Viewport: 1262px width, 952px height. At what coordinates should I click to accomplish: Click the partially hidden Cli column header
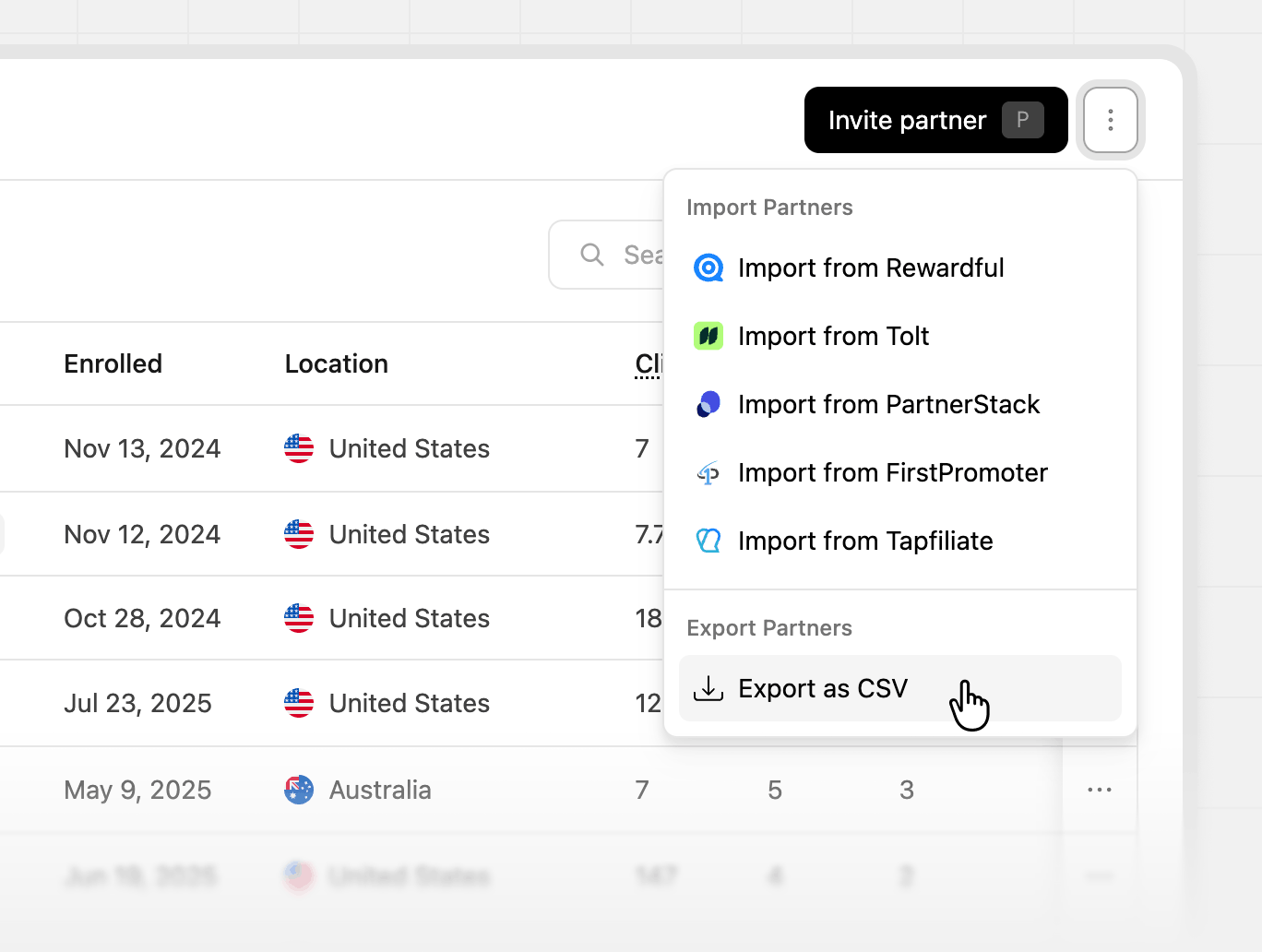click(649, 363)
